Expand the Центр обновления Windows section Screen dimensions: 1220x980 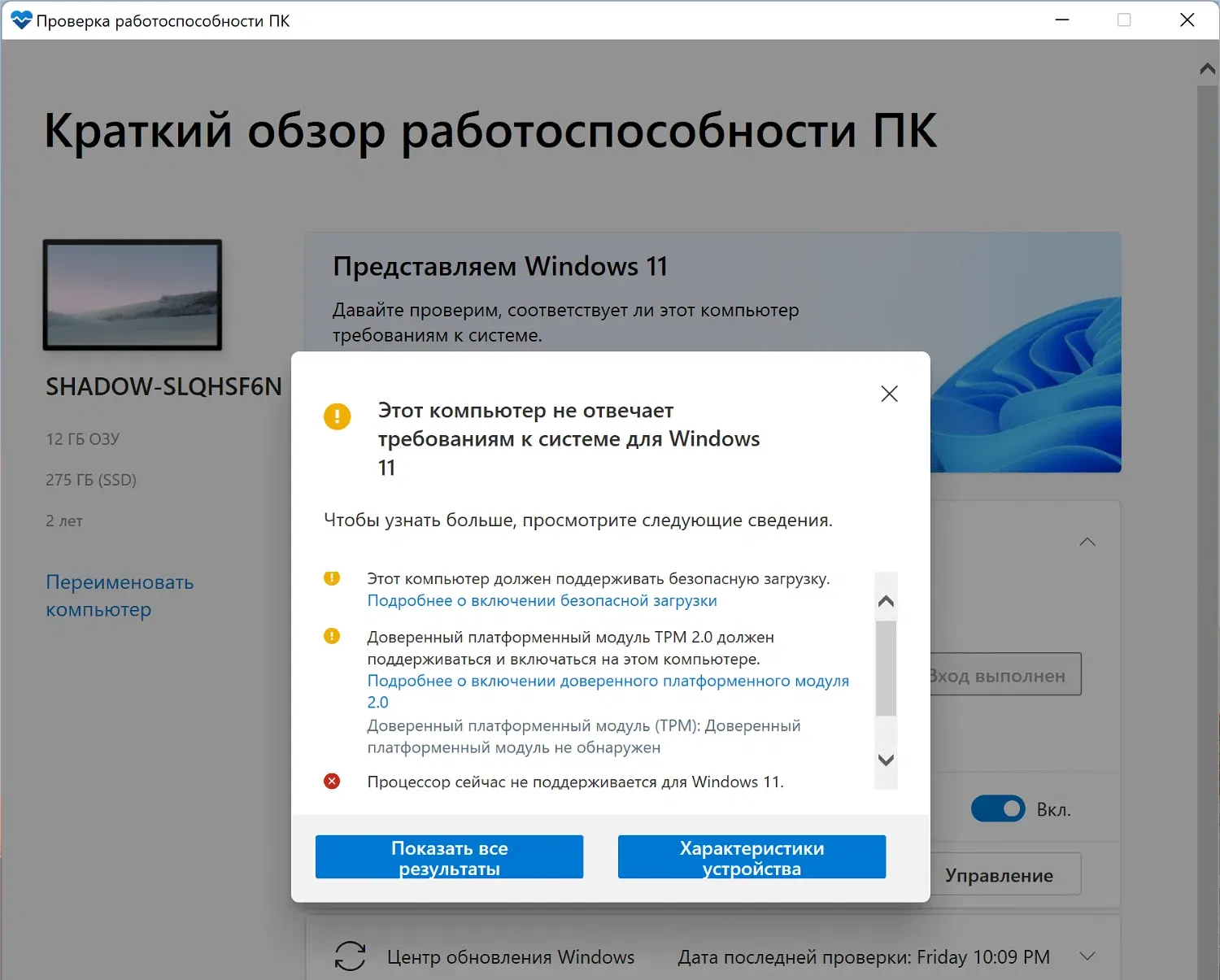click(1087, 956)
